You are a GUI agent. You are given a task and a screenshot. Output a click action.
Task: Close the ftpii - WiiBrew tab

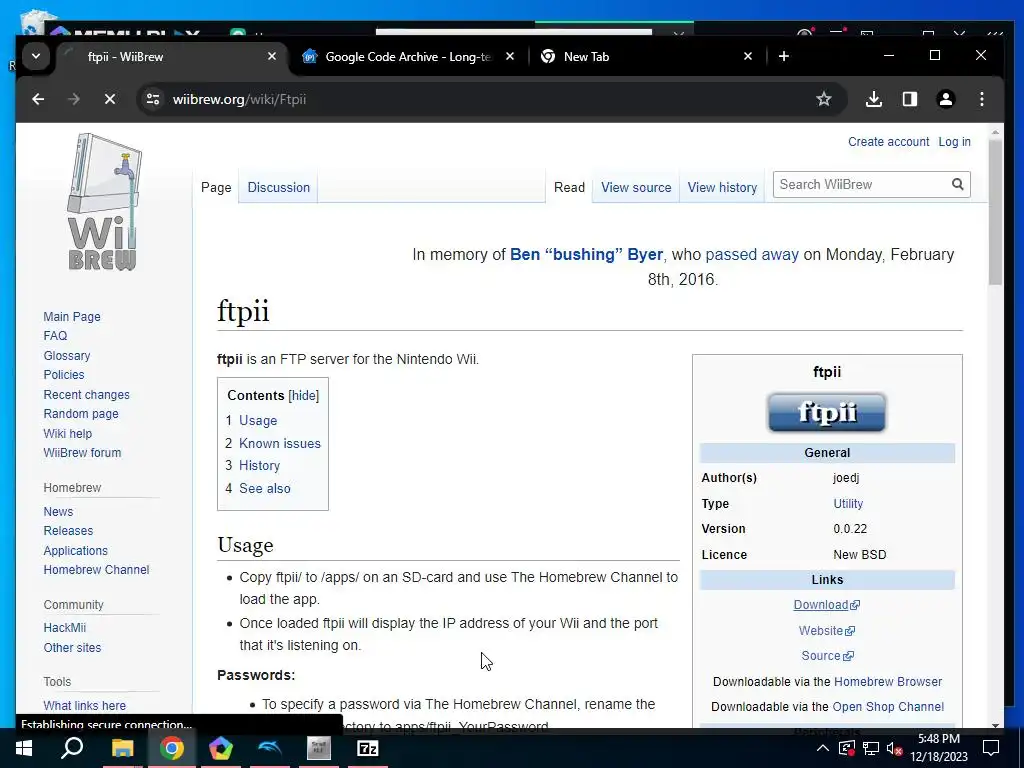272,57
